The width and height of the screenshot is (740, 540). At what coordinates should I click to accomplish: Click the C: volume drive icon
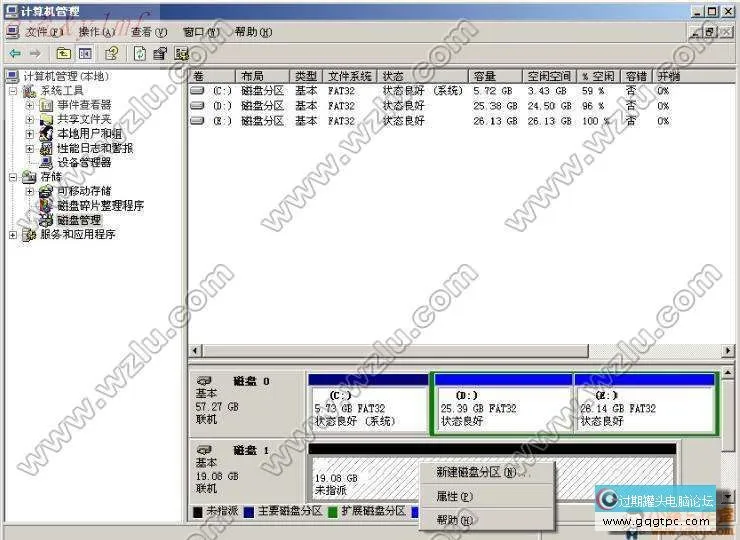(x=197, y=90)
